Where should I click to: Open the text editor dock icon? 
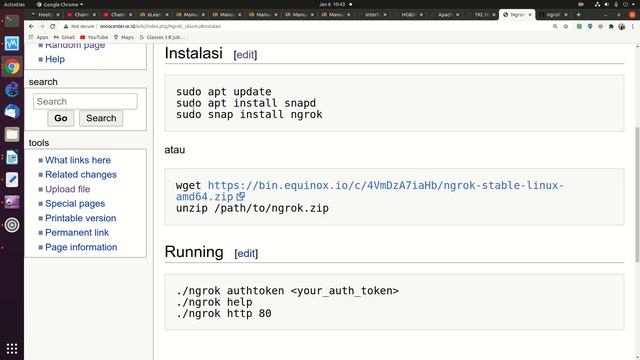[x=12, y=180]
